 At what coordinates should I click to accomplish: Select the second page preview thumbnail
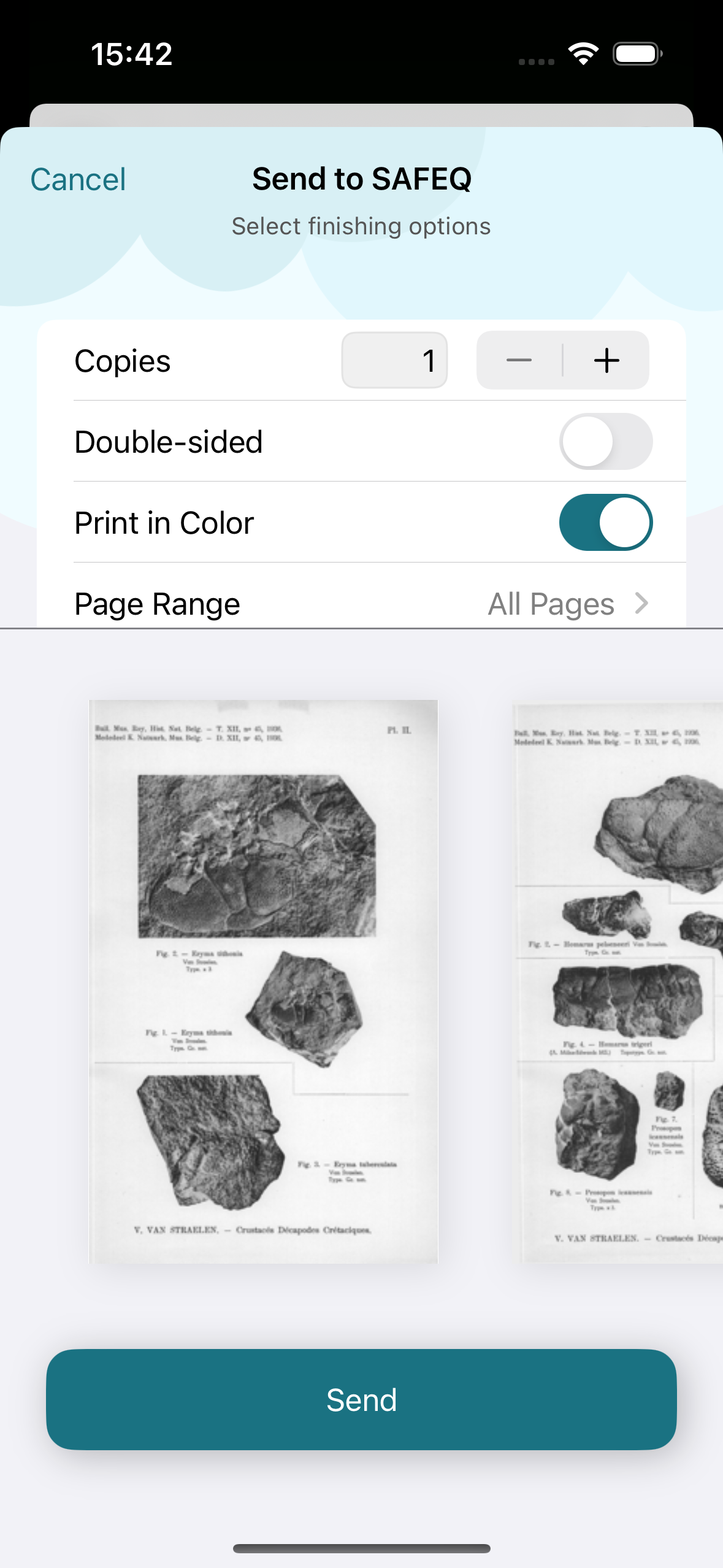[x=618, y=981]
